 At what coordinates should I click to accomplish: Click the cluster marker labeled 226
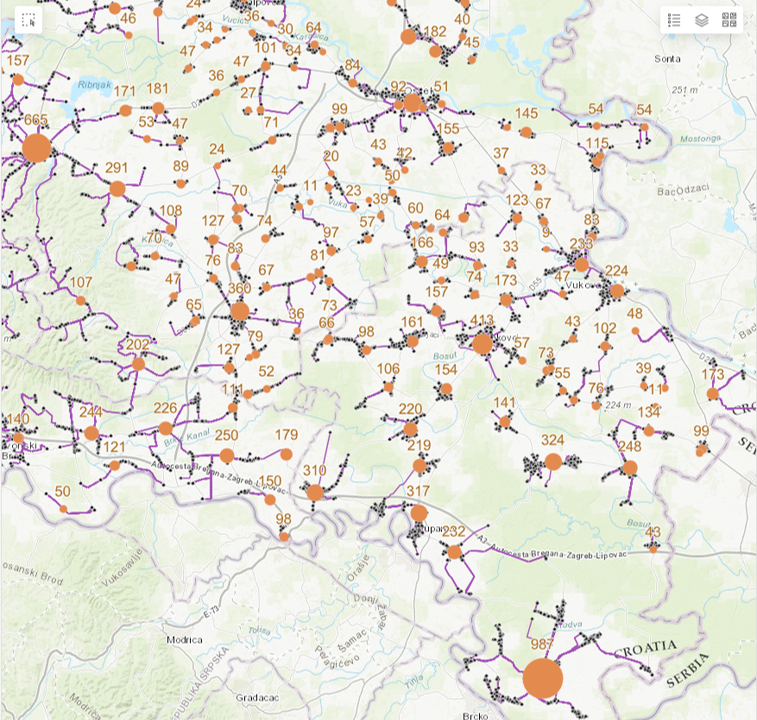coord(165,429)
